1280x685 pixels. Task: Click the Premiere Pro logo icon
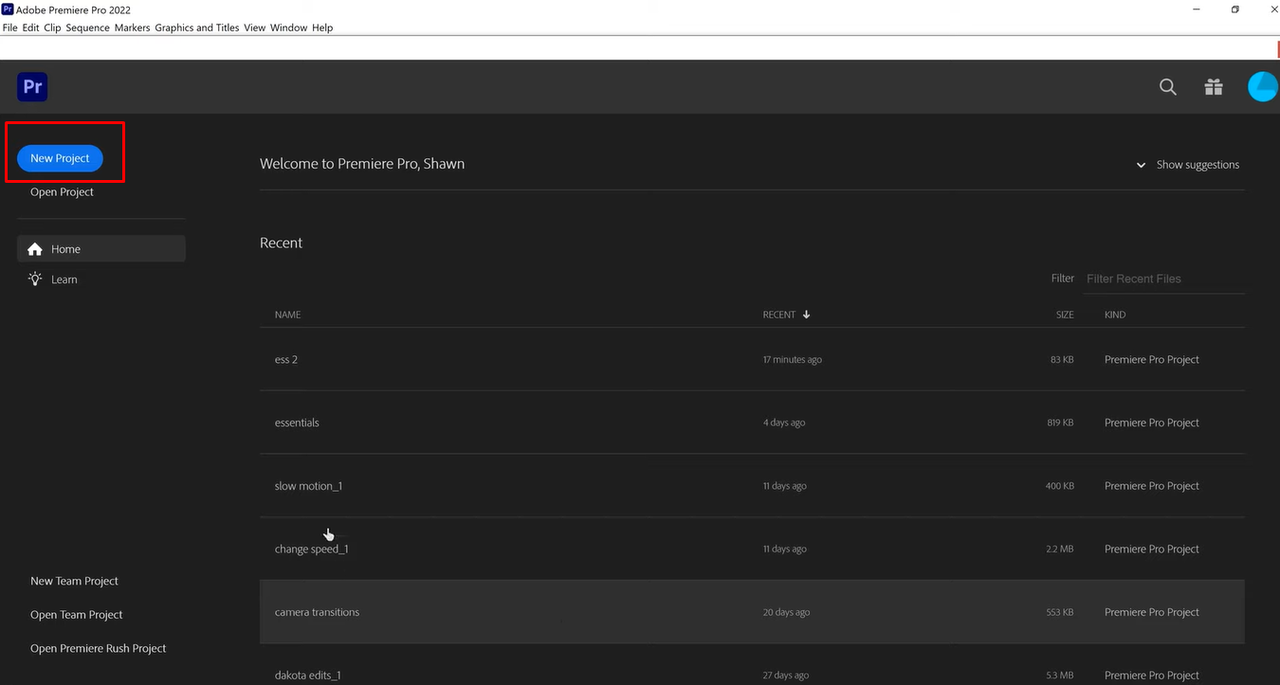click(32, 87)
